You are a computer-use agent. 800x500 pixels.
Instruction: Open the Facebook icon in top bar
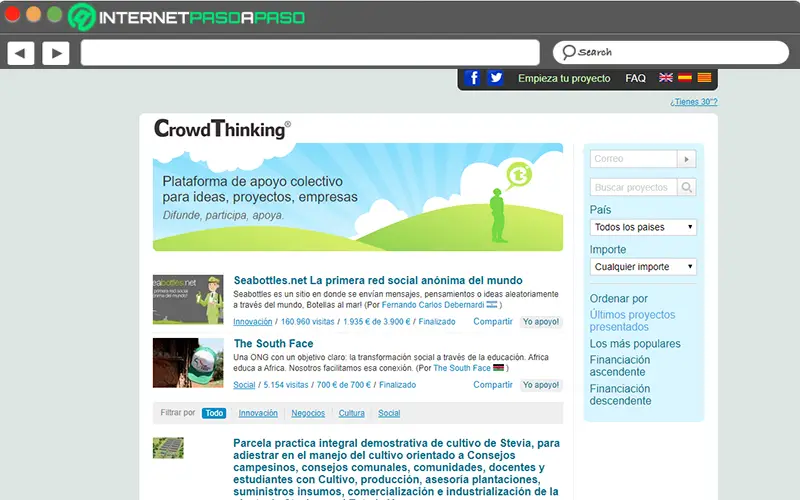[472, 78]
